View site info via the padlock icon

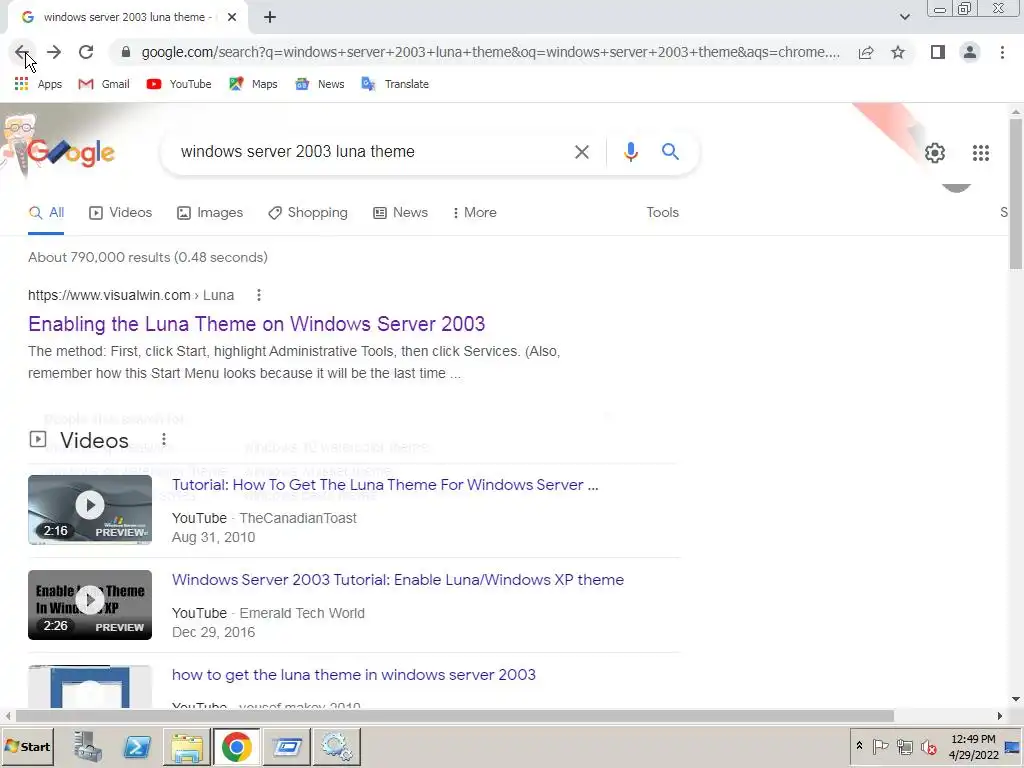[126, 52]
